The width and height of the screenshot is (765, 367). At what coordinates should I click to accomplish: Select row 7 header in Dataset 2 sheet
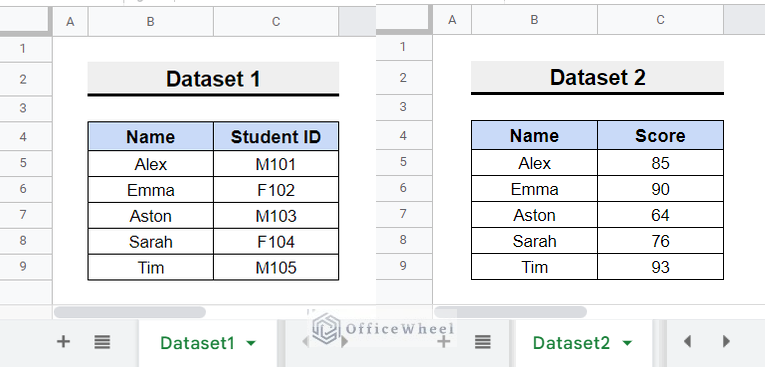pyautogui.click(x=403, y=214)
